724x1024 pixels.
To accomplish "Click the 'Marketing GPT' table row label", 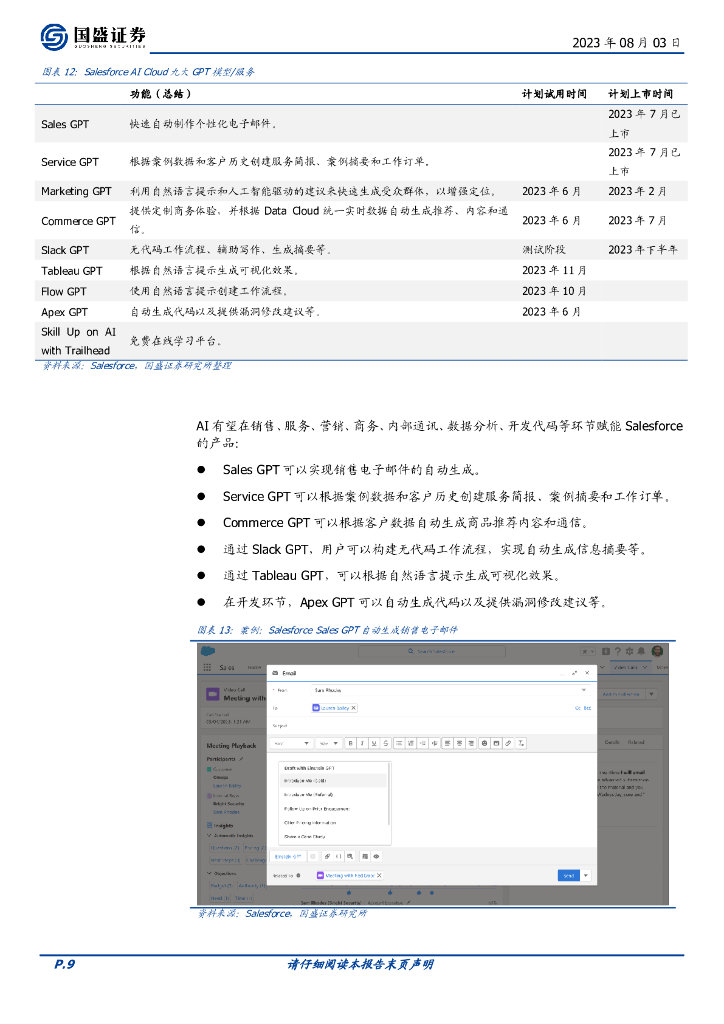I will (76, 191).
